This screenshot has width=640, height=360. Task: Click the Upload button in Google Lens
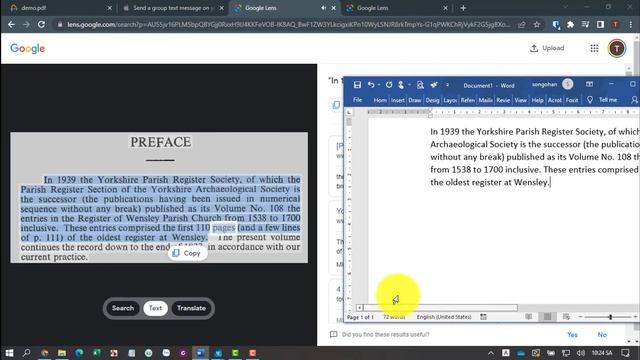(x=547, y=48)
